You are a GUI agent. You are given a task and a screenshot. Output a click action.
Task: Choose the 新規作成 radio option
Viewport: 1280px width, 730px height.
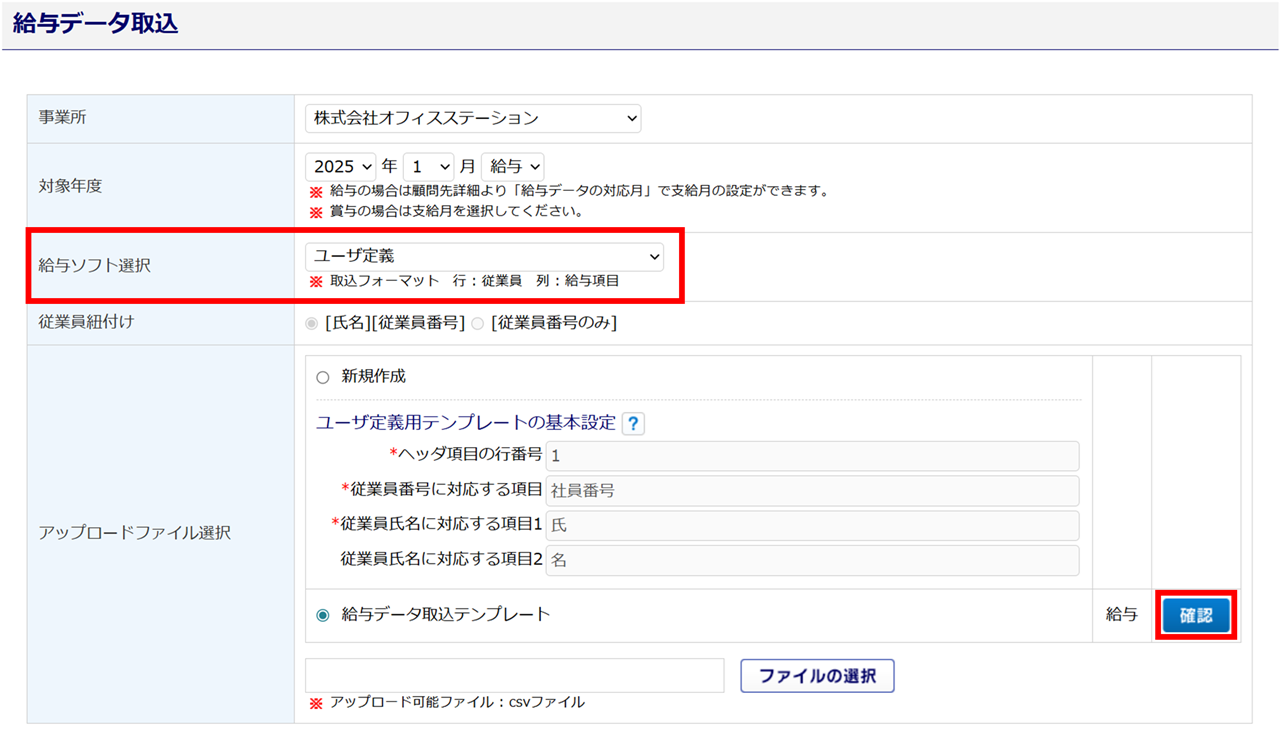click(322, 377)
